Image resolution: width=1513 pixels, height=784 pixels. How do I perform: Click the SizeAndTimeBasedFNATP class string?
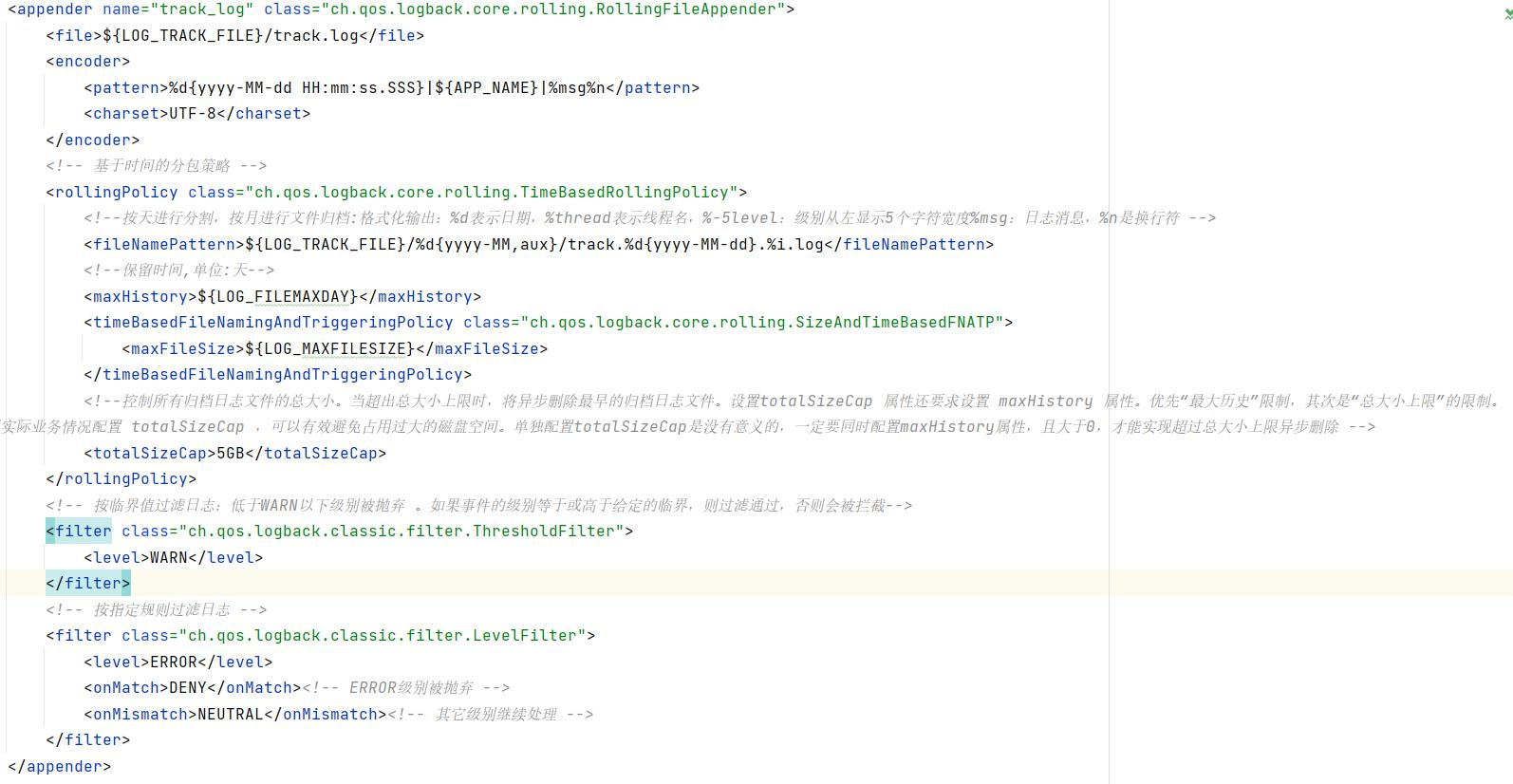tap(762, 323)
